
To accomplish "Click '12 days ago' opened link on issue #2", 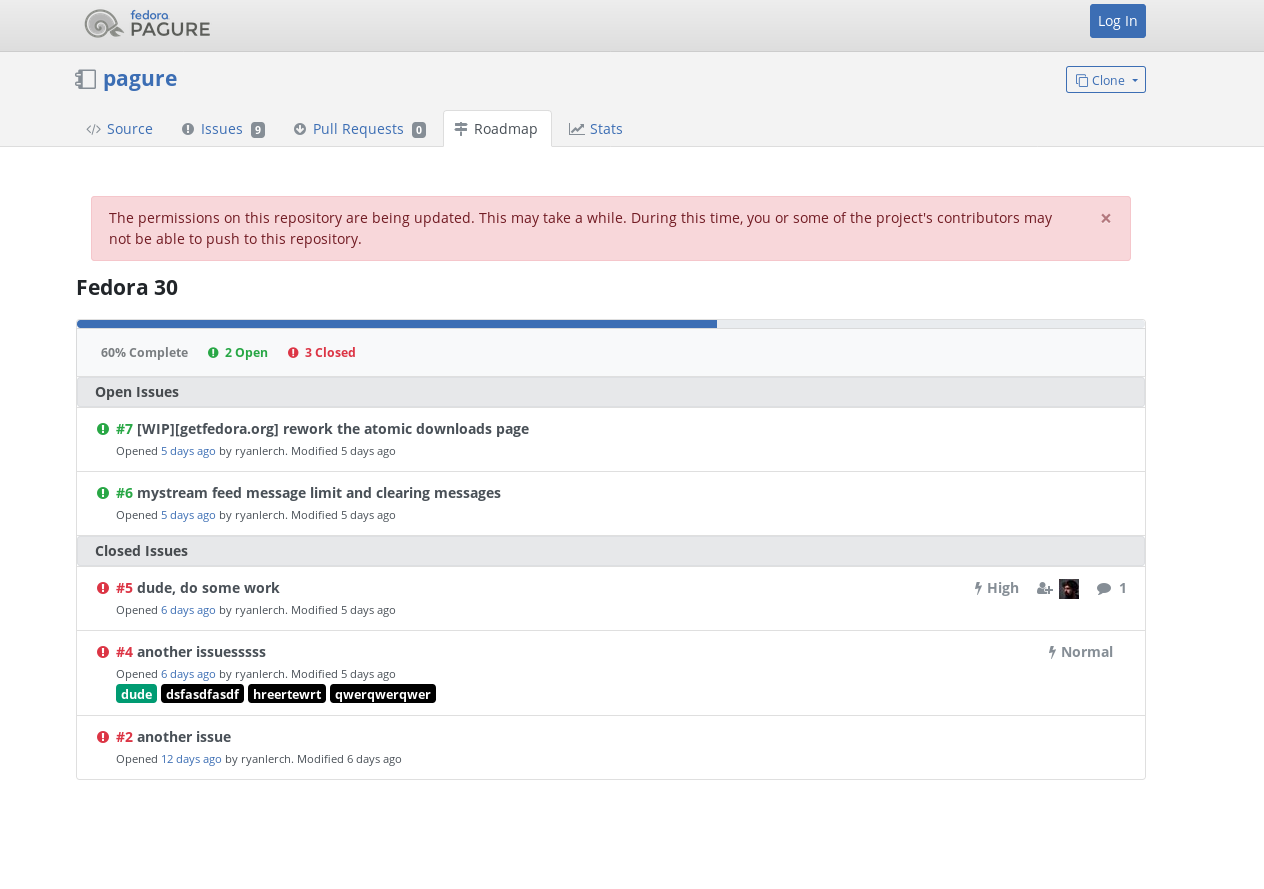I will coord(191,759).
